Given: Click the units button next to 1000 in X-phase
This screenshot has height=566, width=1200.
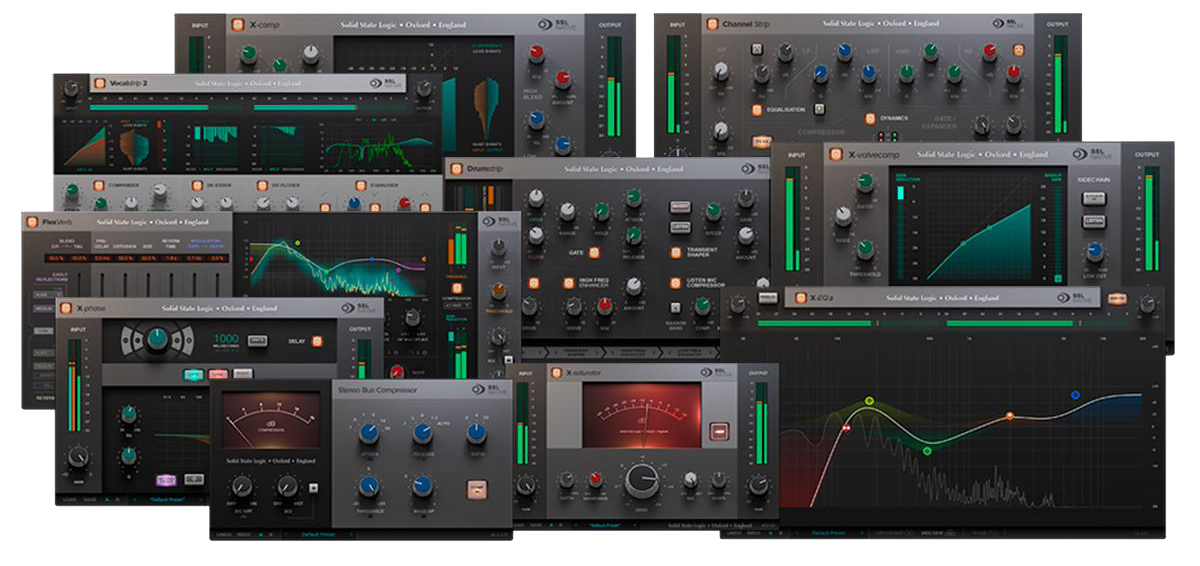Looking at the screenshot, I should pyautogui.click(x=258, y=340).
